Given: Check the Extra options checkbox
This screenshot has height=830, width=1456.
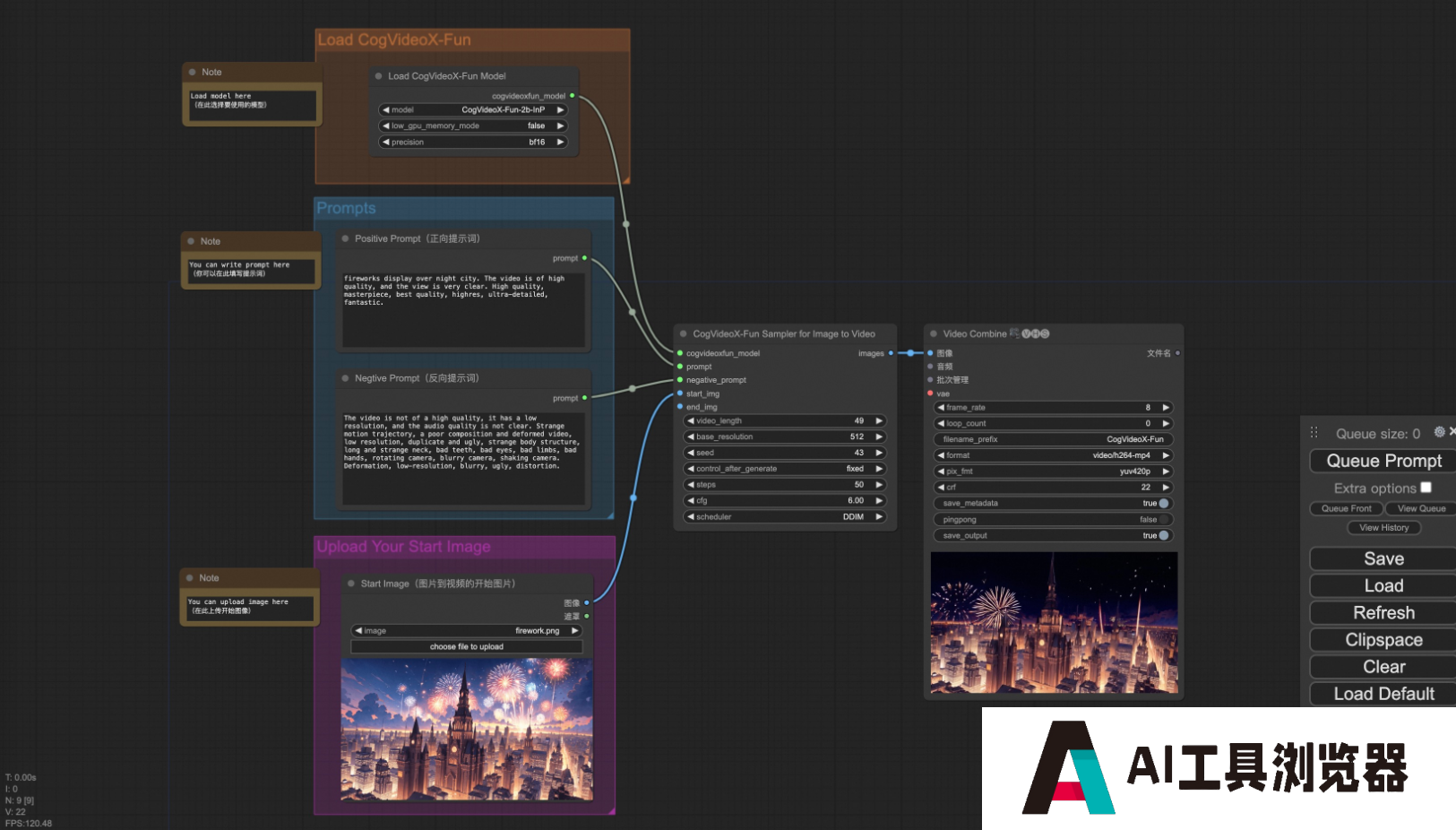Looking at the screenshot, I should 1426,488.
